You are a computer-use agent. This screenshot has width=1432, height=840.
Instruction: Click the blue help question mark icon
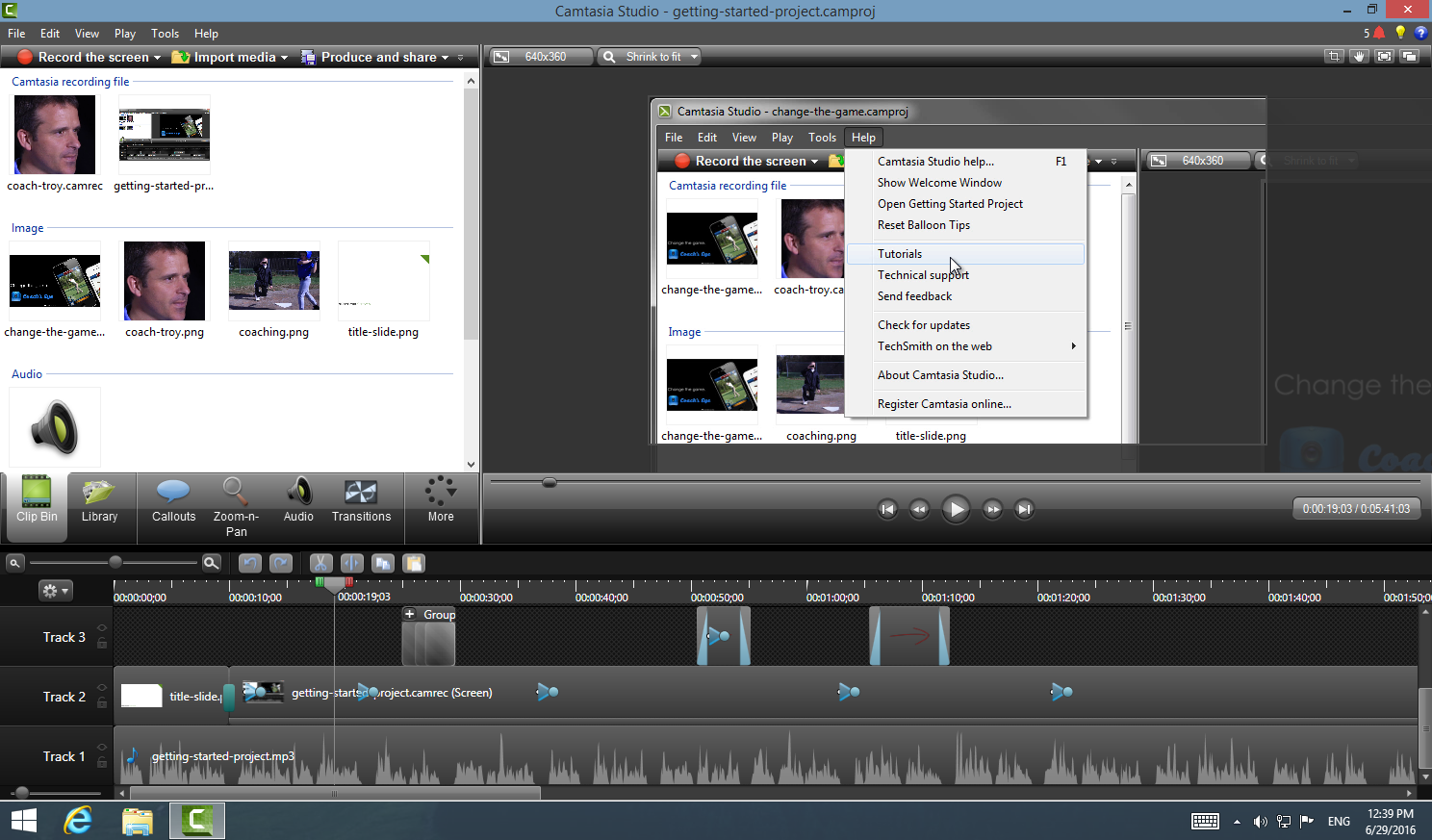pyautogui.click(x=1420, y=33)
